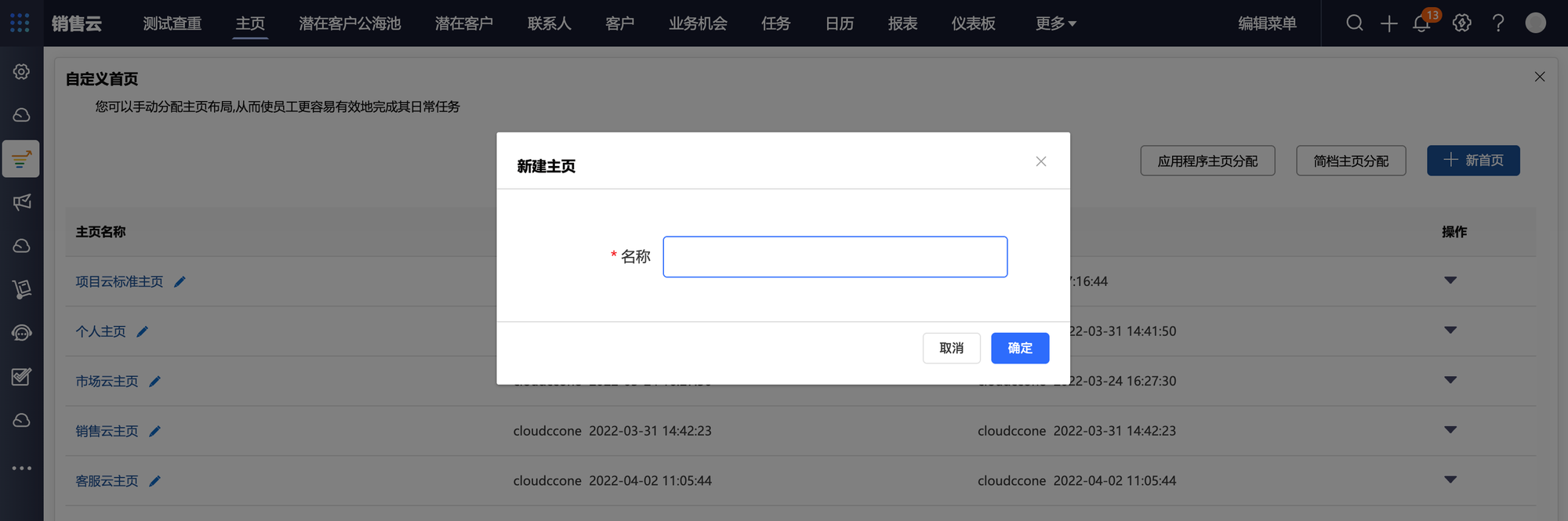Open the 业务机会 menu item
This screenshot has width=1568, height=521.
(697, 24)
